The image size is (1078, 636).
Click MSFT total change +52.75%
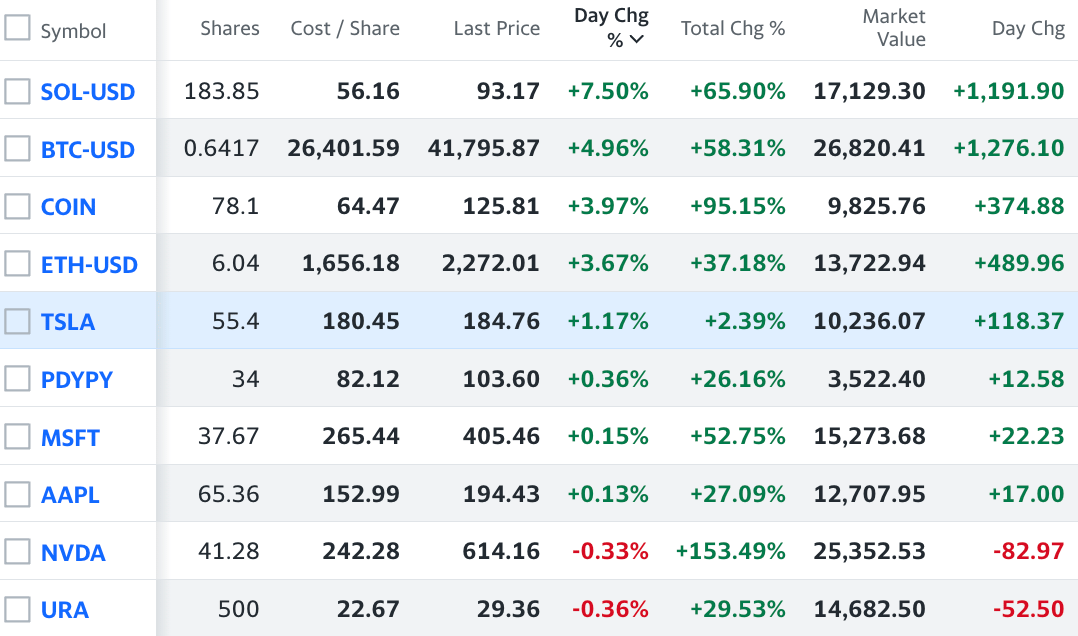(738, 436)
